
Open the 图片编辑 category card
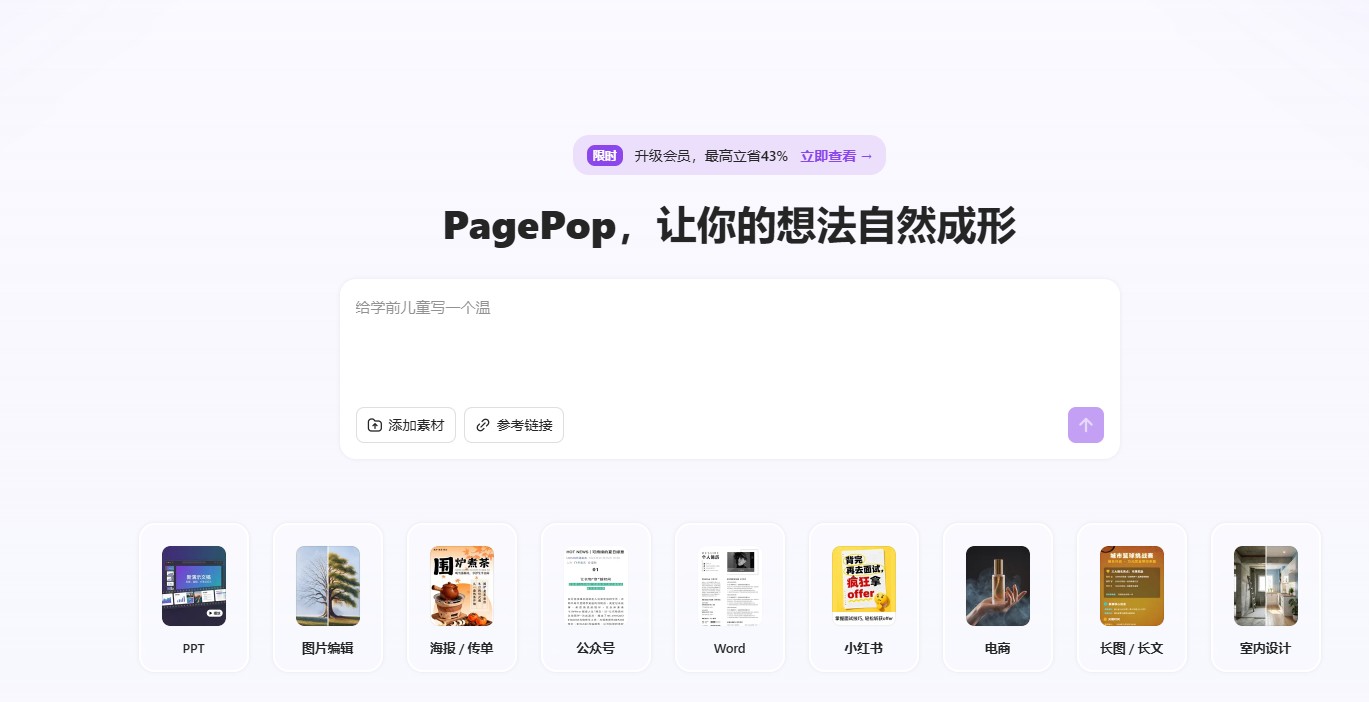[328, 597]
